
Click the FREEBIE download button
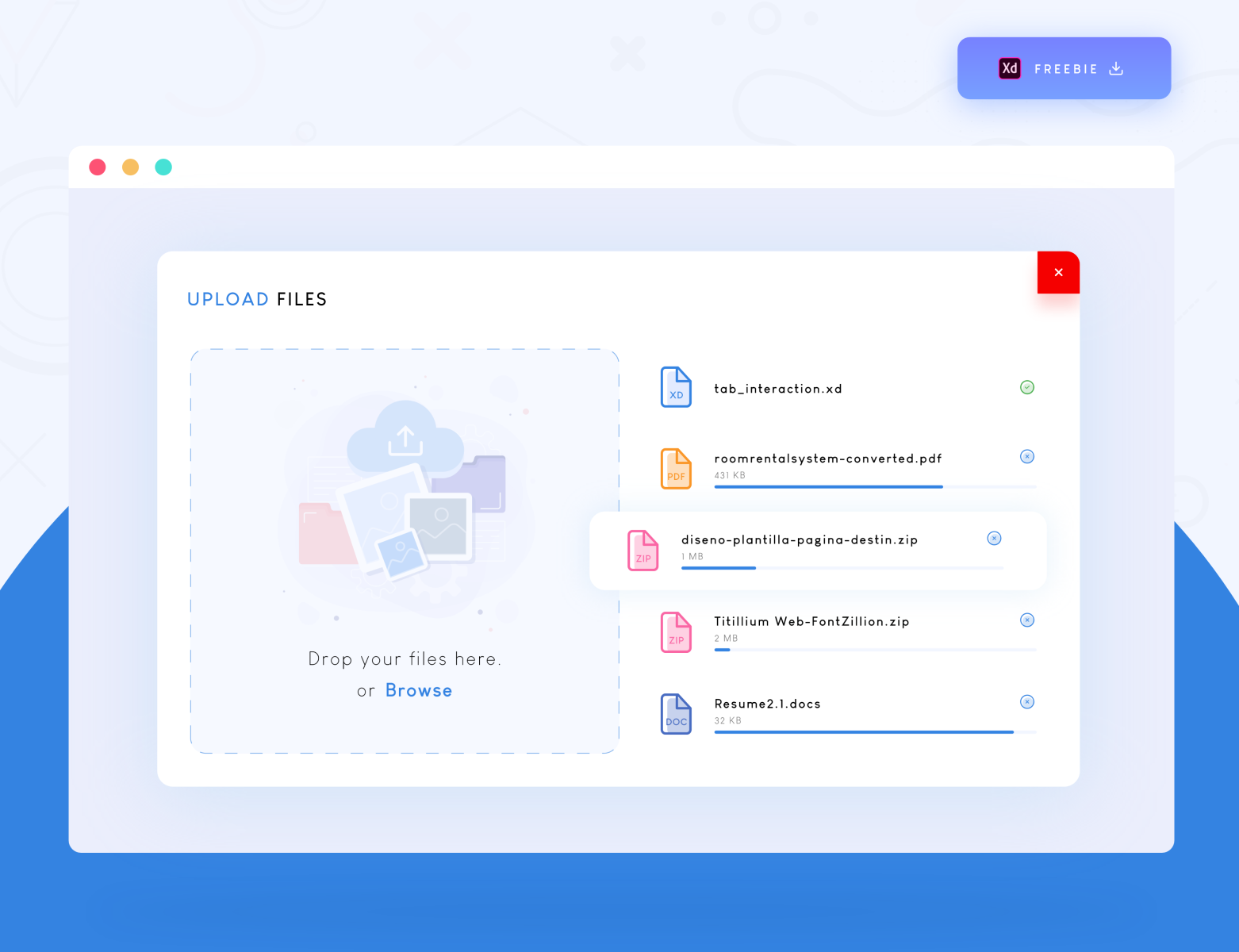click(x=1064, y=68)
